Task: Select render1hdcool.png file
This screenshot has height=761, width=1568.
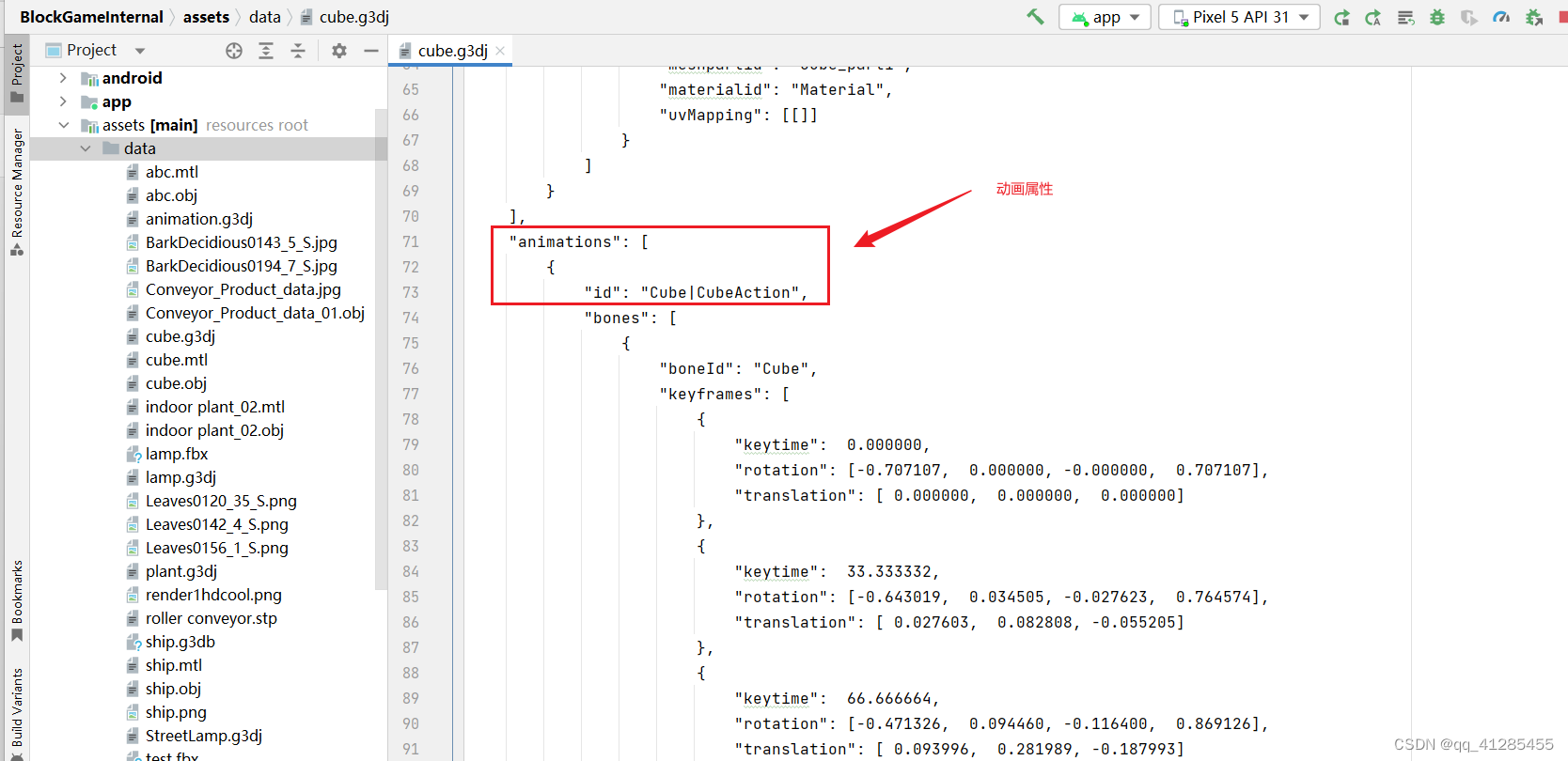Action: pyautogui.click(x=213, y=595)
